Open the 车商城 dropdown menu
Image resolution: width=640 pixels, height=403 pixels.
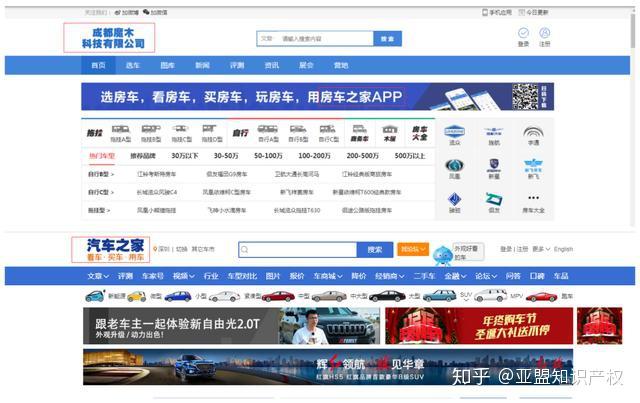[328, 276]
